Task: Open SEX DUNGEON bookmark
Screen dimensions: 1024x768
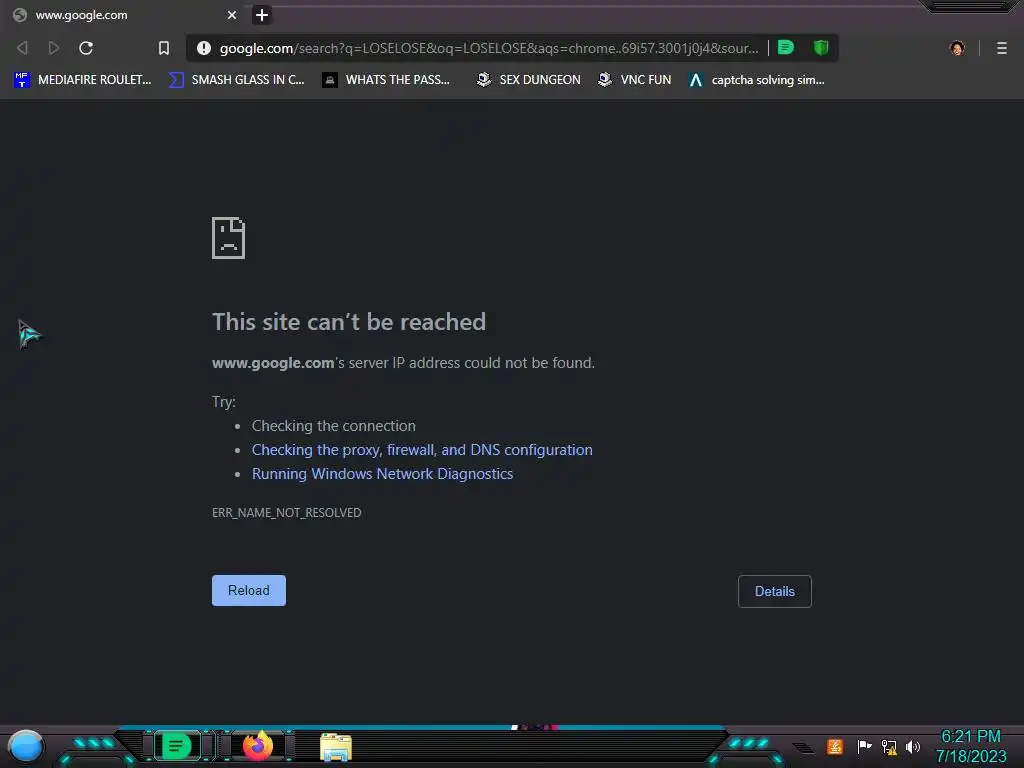Action: coord(528,80)
